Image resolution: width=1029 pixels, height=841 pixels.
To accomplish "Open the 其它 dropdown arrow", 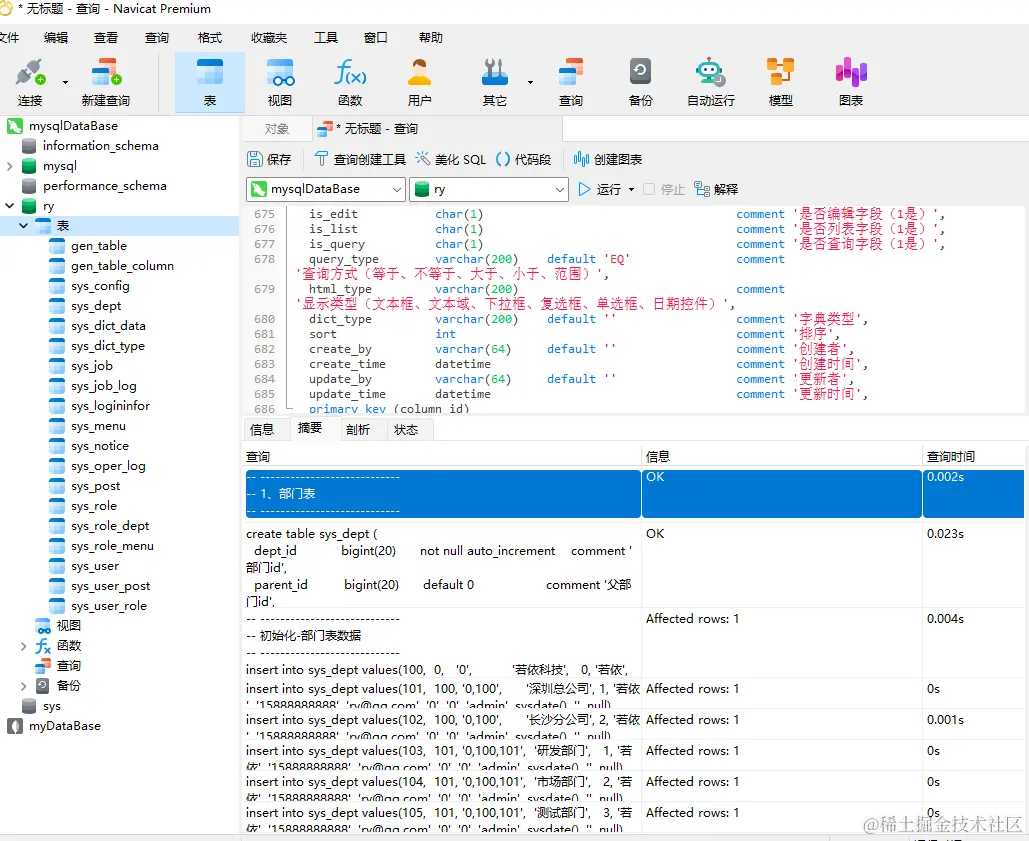I will click(x=530, y=83).
